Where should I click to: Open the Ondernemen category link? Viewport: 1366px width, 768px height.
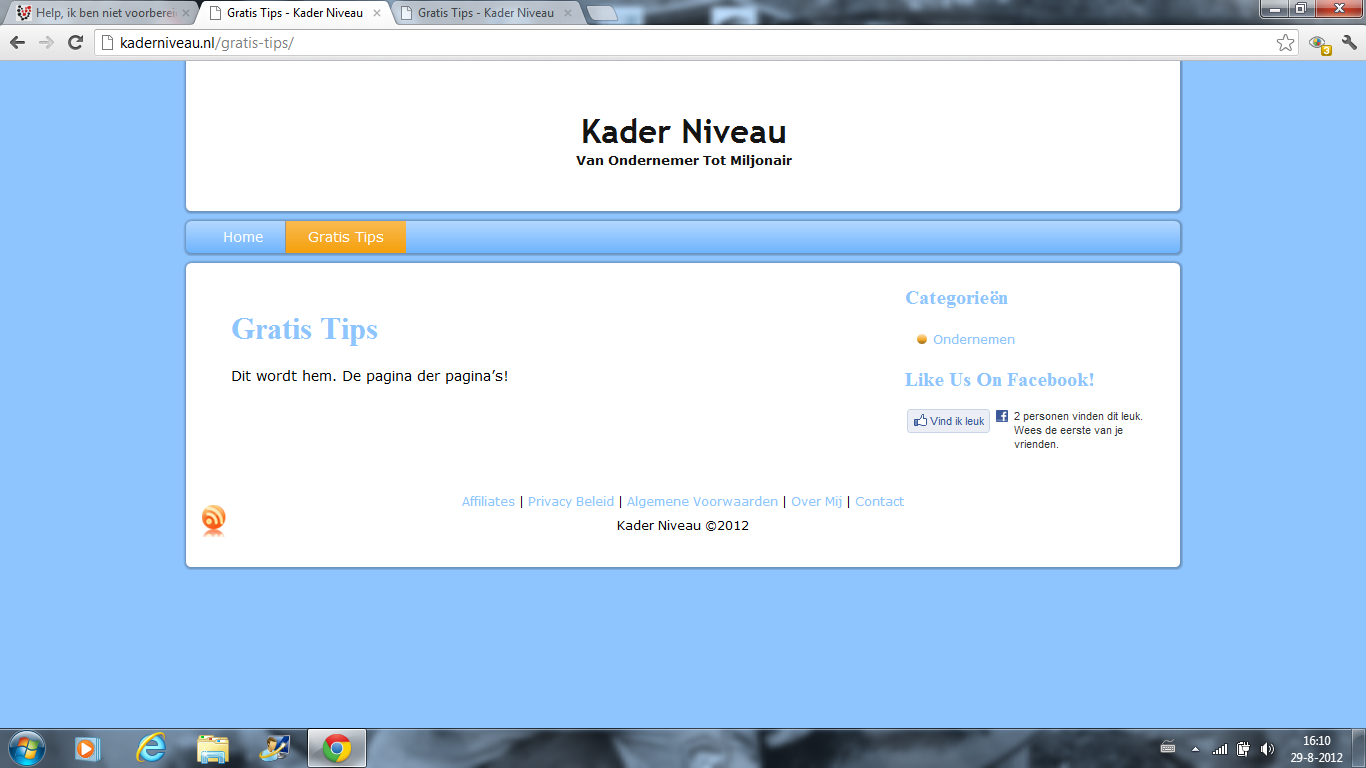pos(973,340)
